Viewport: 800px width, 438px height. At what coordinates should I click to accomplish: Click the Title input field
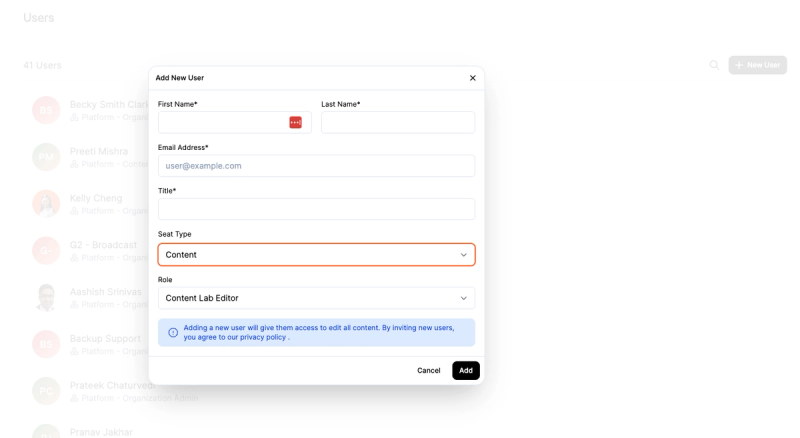(316, 209)
